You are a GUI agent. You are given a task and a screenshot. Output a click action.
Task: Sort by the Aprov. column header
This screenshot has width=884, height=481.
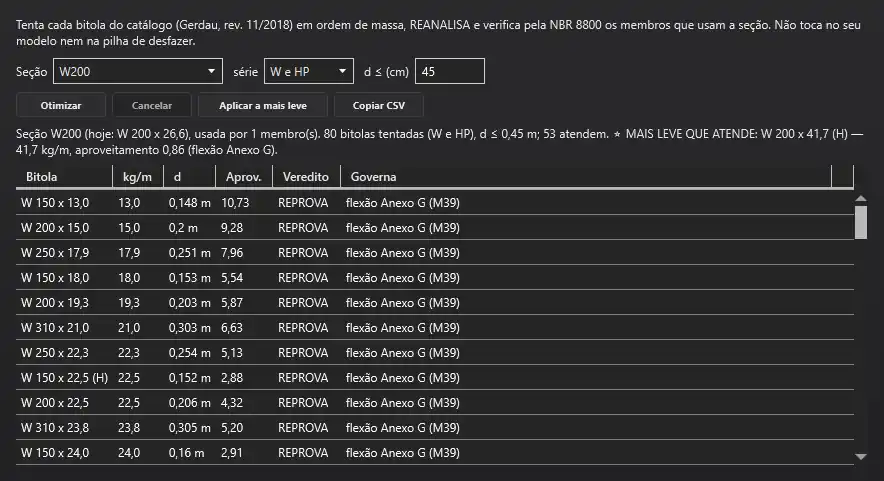pyautogui.click(x=244, y=176)
